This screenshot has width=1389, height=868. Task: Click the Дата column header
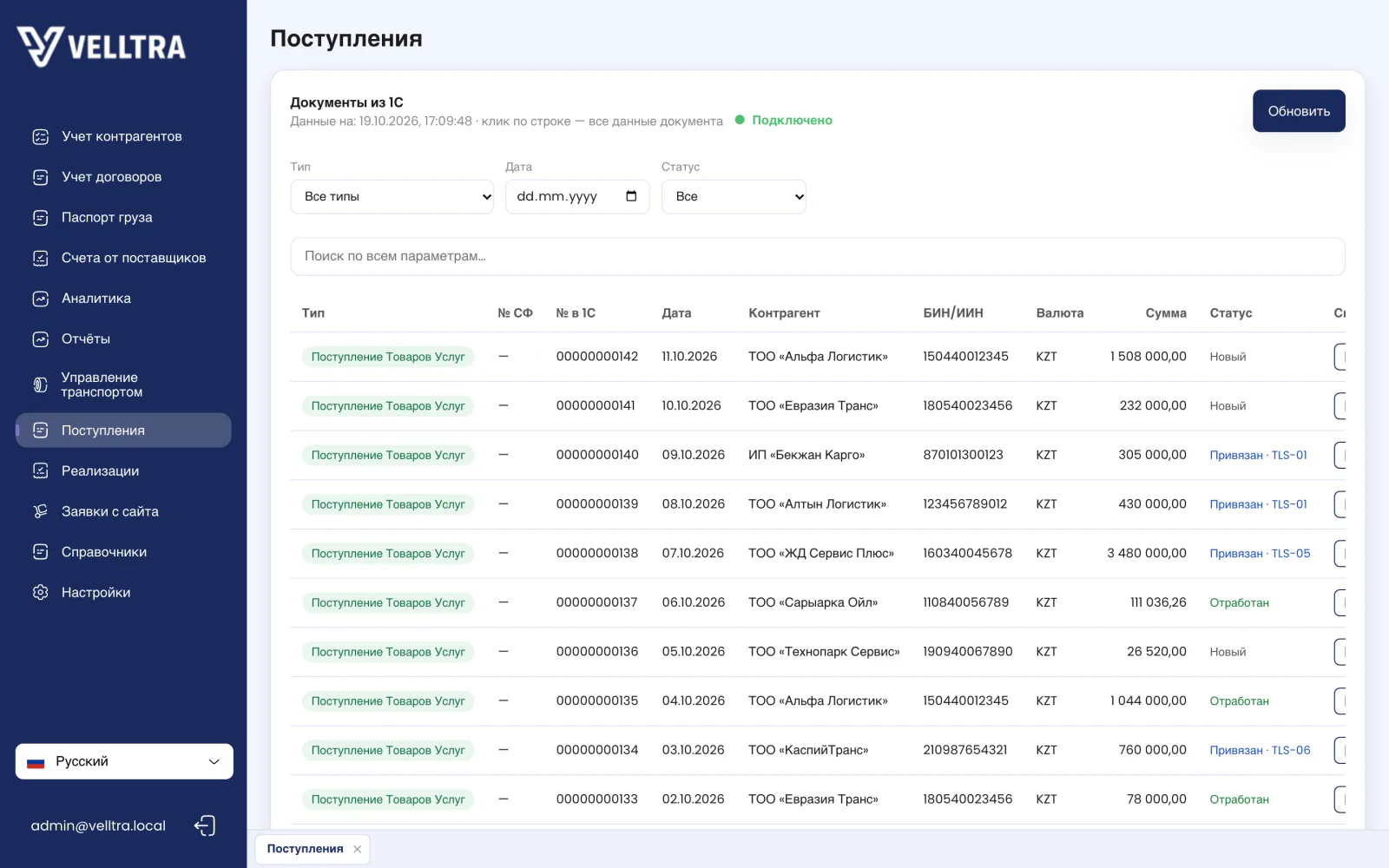click(x=676, y=313)
